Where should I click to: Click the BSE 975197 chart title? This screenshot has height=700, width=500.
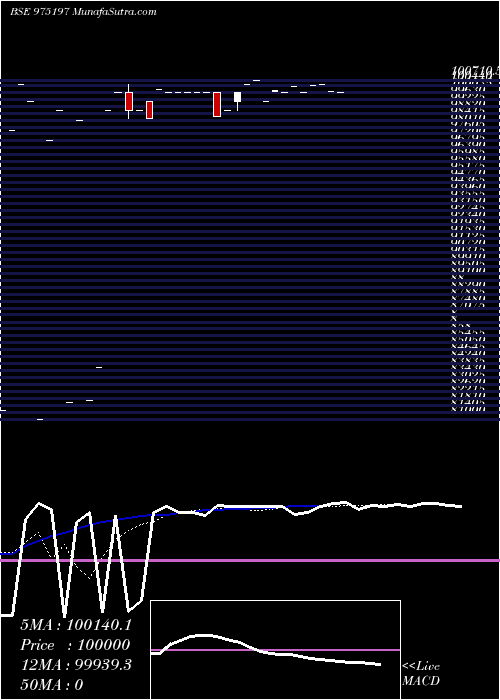click(x=83, y=12)
